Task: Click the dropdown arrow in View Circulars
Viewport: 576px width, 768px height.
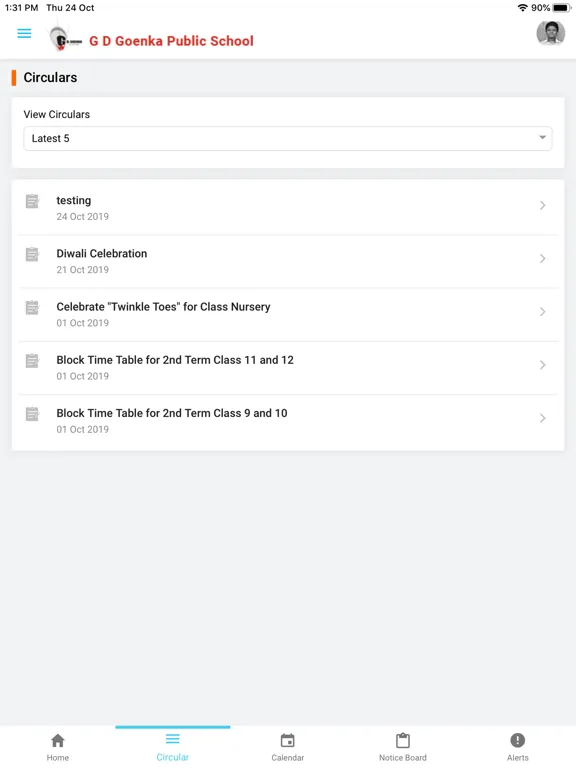Action: 542,138
